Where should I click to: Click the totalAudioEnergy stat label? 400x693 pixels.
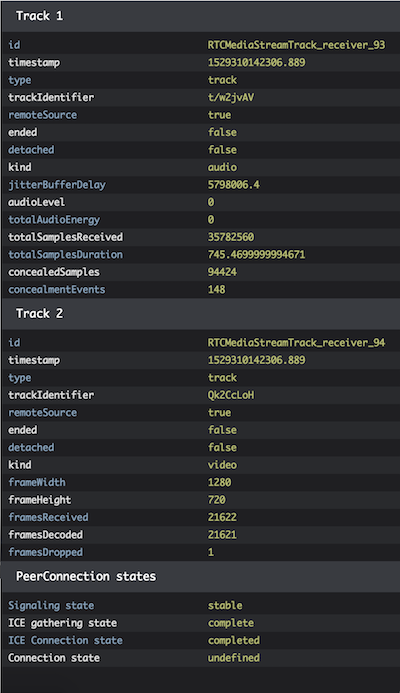coord(54,220)
